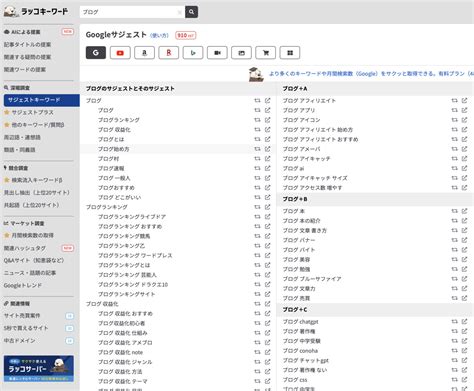Viewport: 474px width, 391px height.
Task: Open ニュース・話題の記事 in sidebar
Action: click(30, 273)
